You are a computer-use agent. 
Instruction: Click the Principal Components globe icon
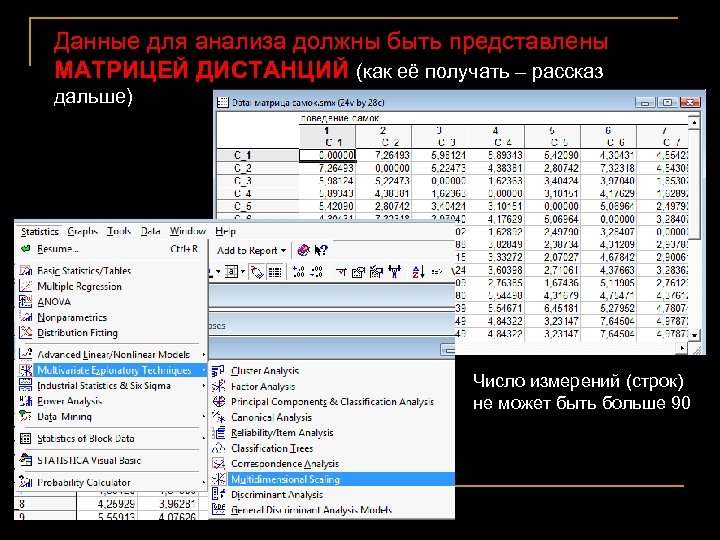[219, 401]
